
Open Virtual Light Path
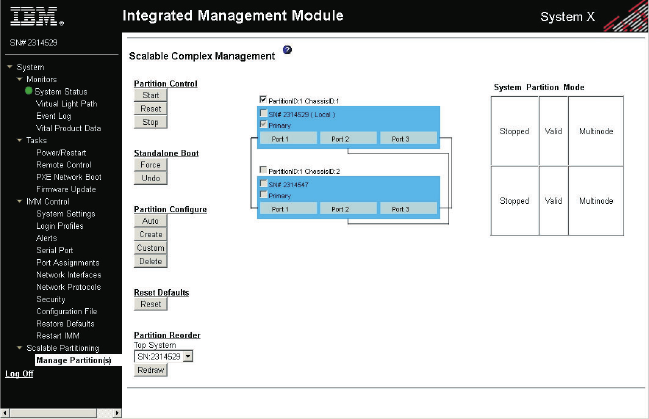tap(67, 104)
